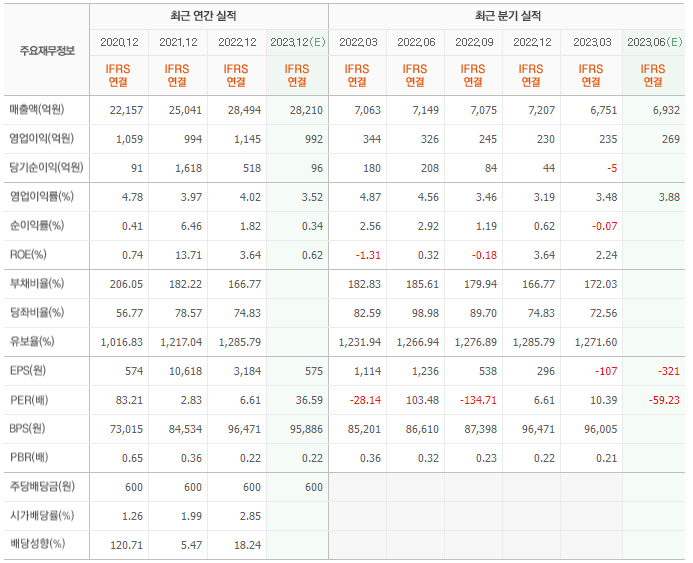The height and width of the screenshot is (563, 693).
Task: Click the red PER value -134.71
Action: (x=478, y=400)
